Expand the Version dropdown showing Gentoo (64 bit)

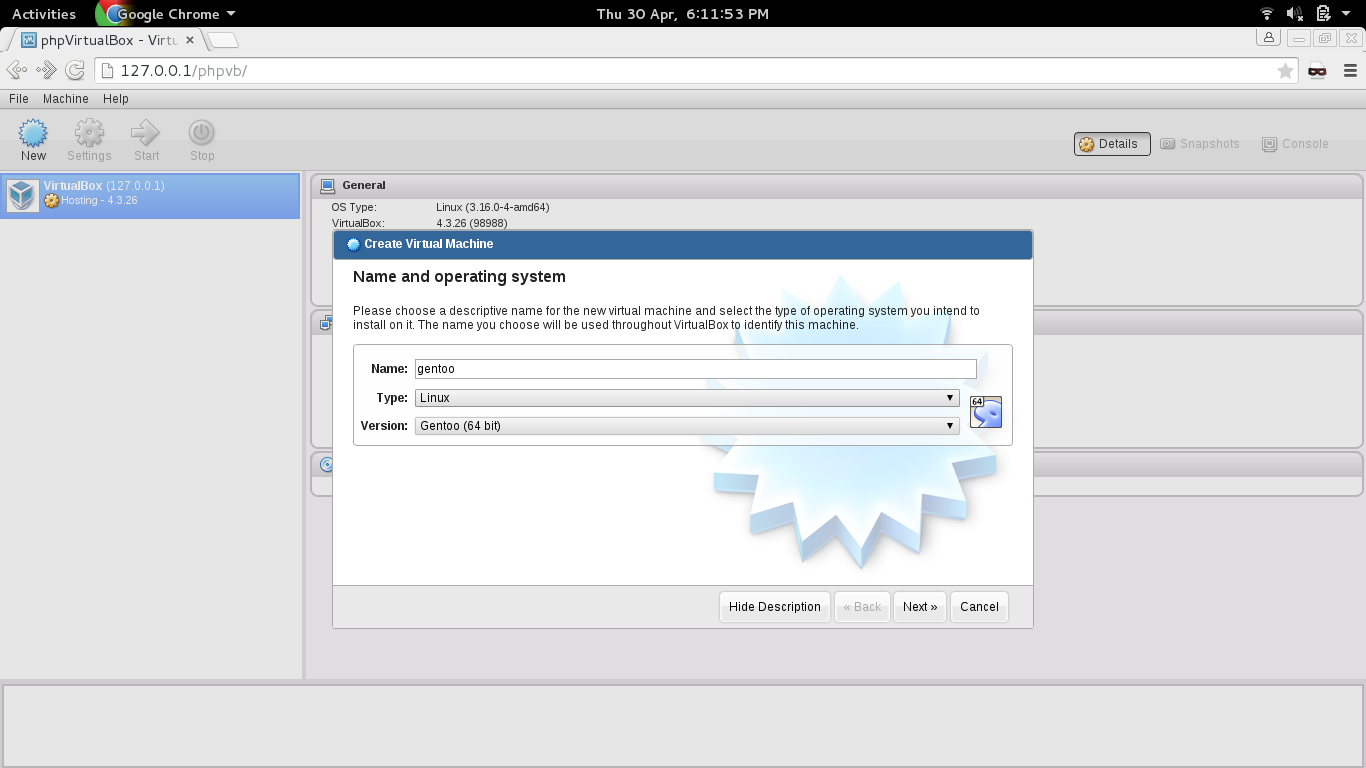(687, 426)
